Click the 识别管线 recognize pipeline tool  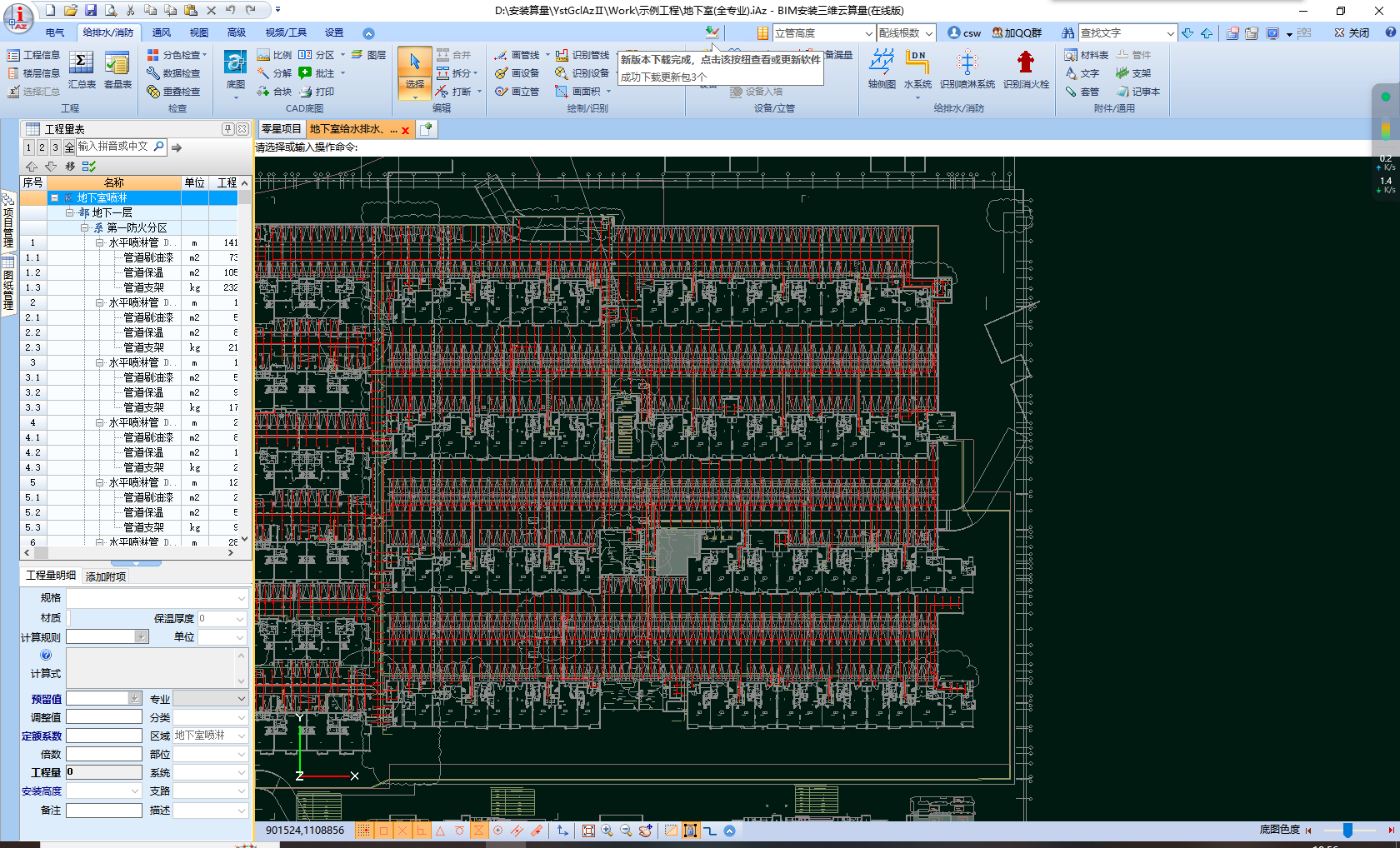(x=582, y=55)
